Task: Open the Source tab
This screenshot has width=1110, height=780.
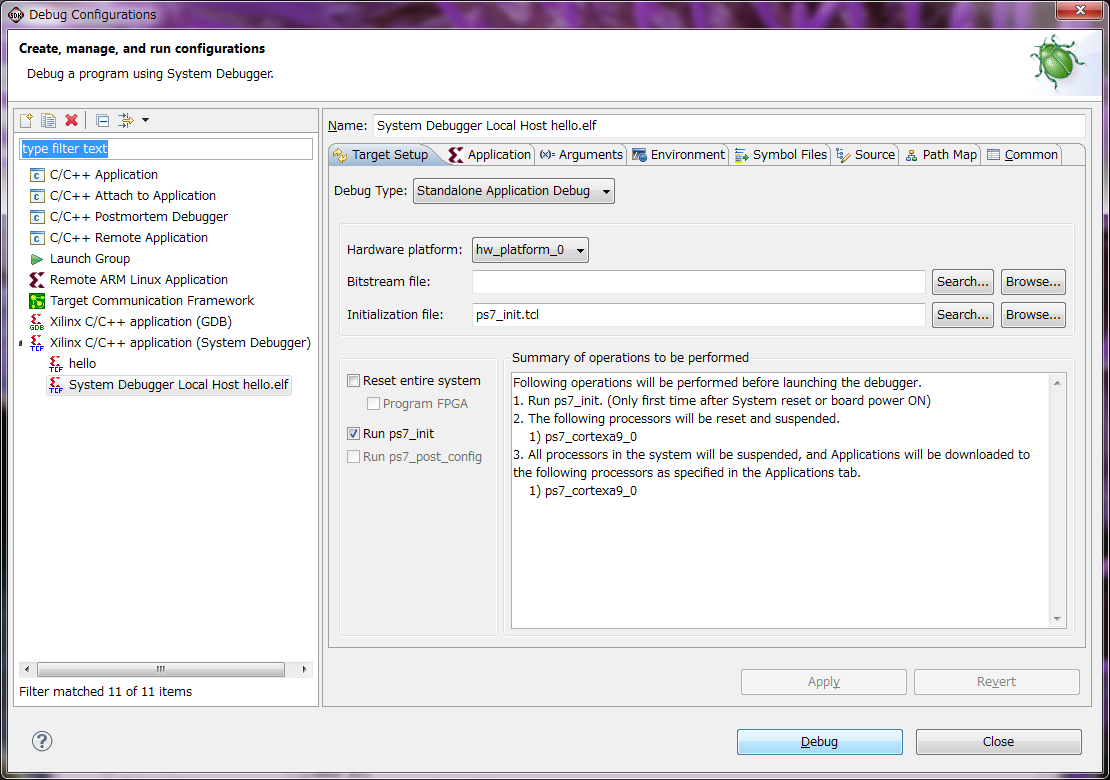Action: tap(866, 155)
